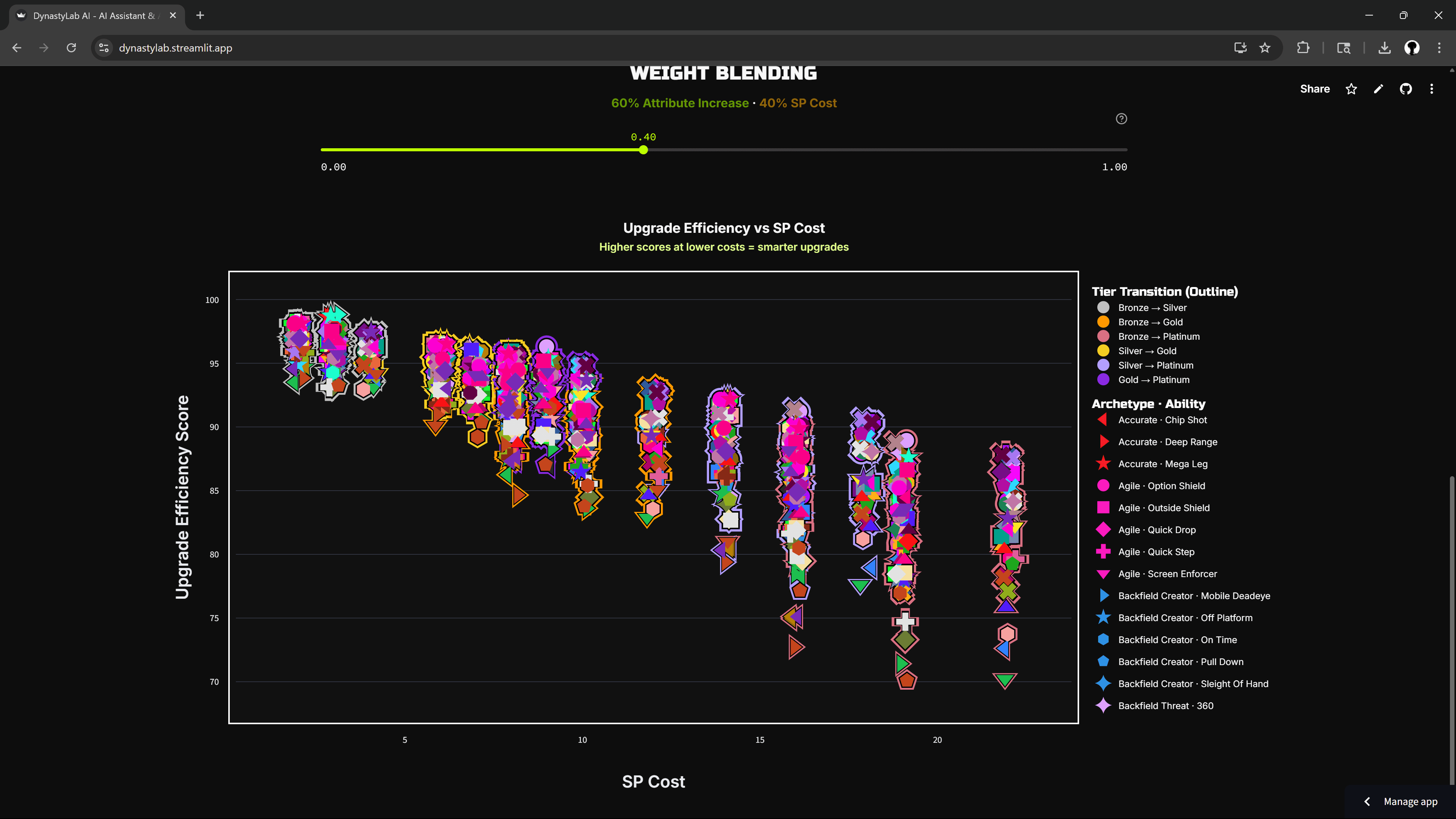Click the page's vertical scrollbar thumb
Image resolution: width=1456 pixels, height=819 pixels.
1451,630
